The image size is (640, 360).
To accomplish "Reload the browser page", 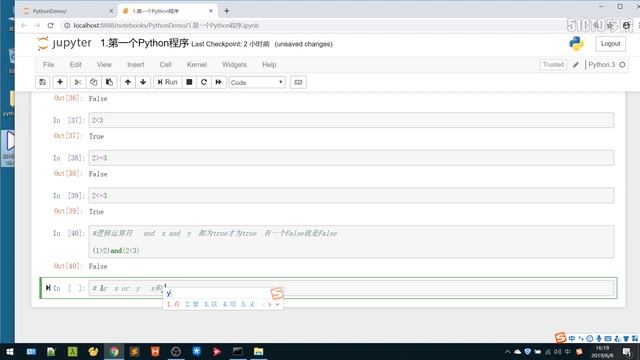I will click(51, 25).
